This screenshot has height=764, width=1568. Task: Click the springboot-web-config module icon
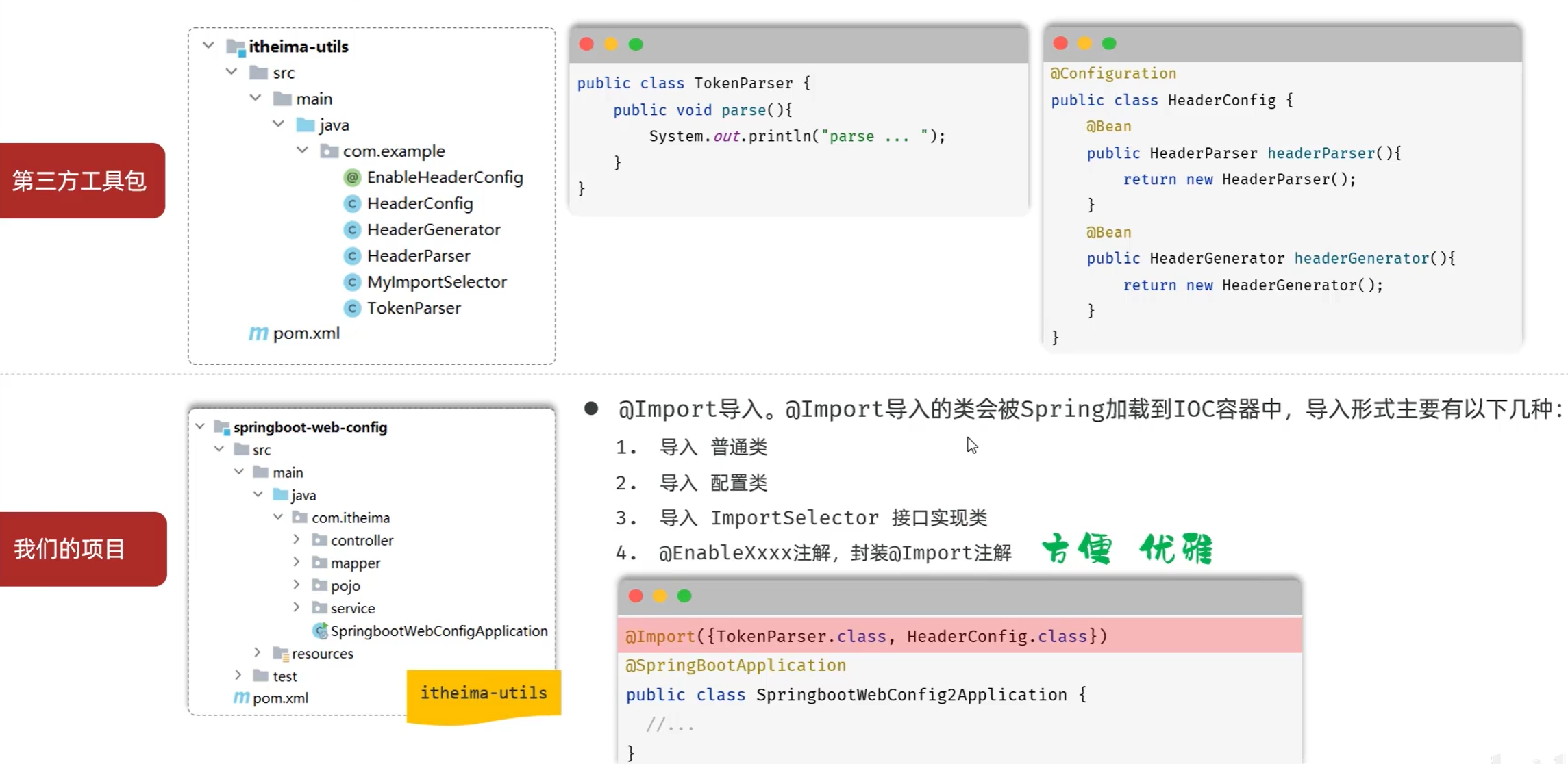[x=222, y=428]
